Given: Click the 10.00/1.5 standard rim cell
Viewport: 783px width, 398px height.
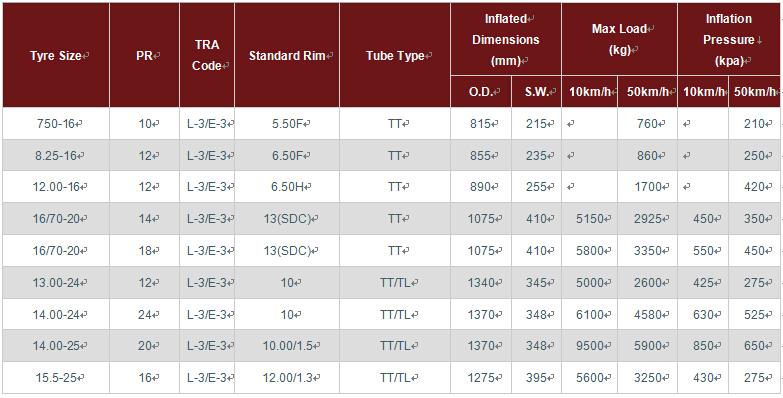Looking at the screenshot, I should pos(287,346).
